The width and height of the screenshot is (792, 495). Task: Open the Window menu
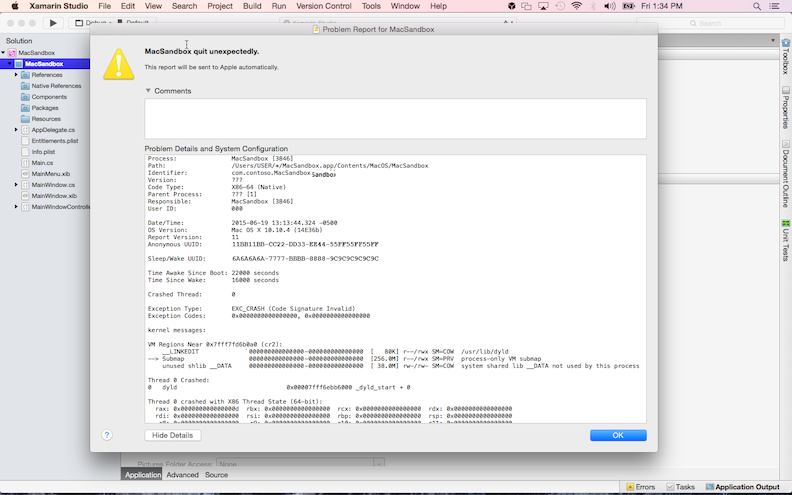point(405,6)
